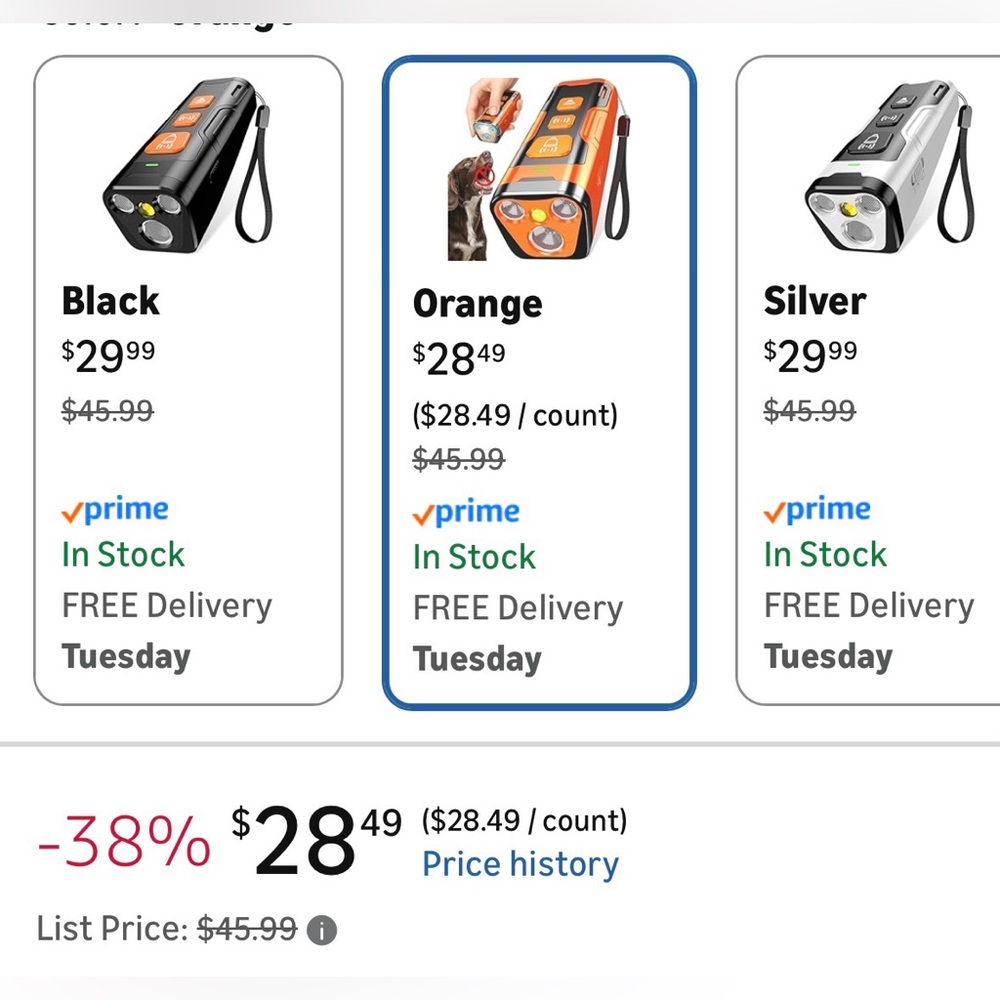Click the black device product image

[188, 164]
